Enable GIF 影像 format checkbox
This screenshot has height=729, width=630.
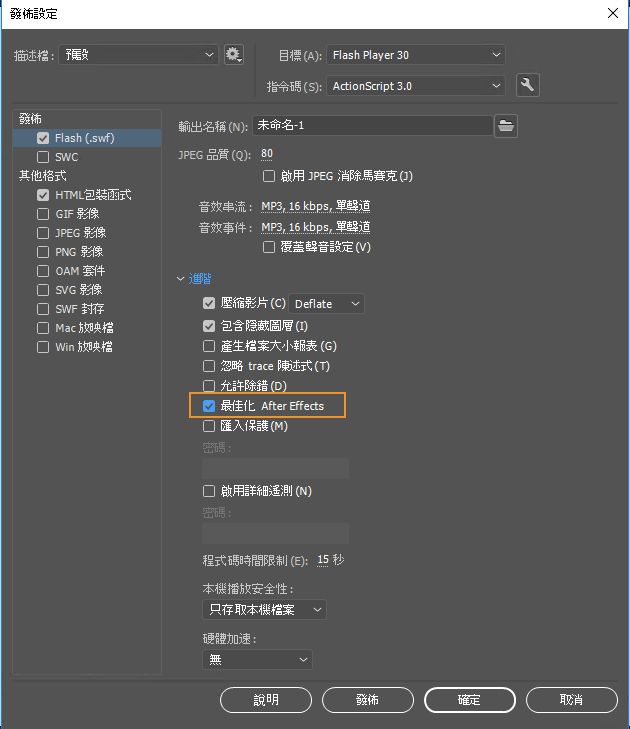pyautogui.click(x=43, y=214)
